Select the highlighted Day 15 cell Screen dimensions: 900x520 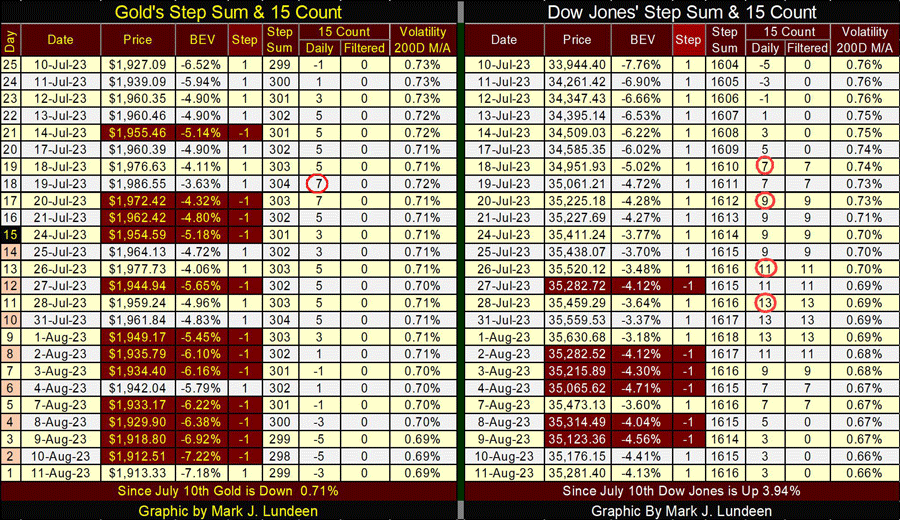(x=9, y=235)
